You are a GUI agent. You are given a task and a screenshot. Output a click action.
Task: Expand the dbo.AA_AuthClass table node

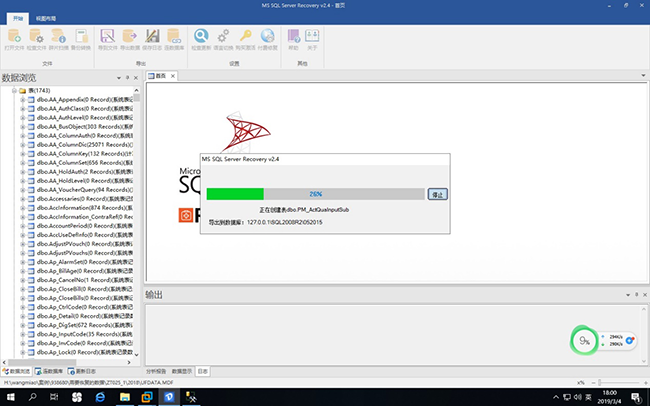pos(23,109)
